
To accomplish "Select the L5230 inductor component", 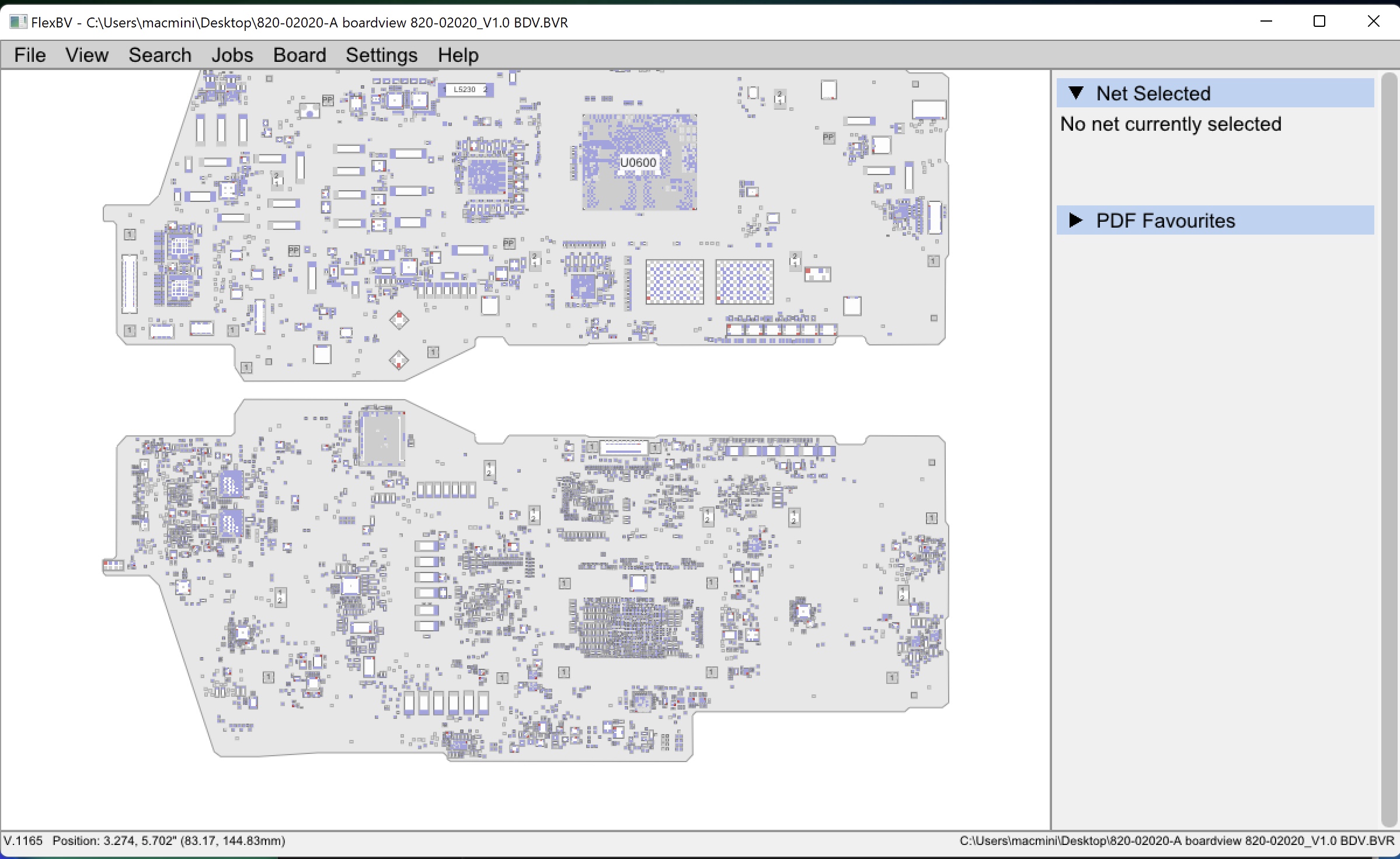I will coord(466,89).
